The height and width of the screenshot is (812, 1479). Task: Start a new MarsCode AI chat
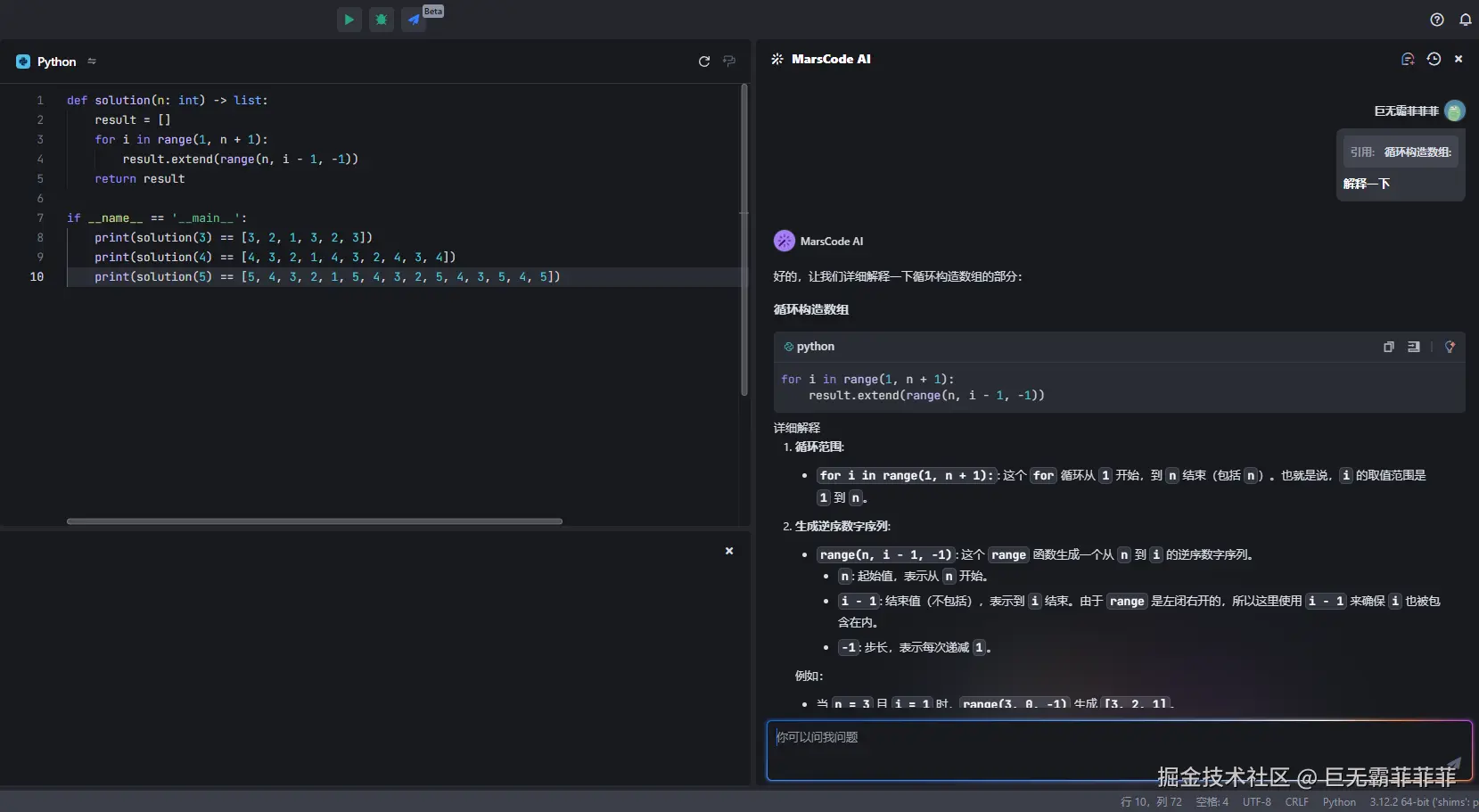(1408, 59)
